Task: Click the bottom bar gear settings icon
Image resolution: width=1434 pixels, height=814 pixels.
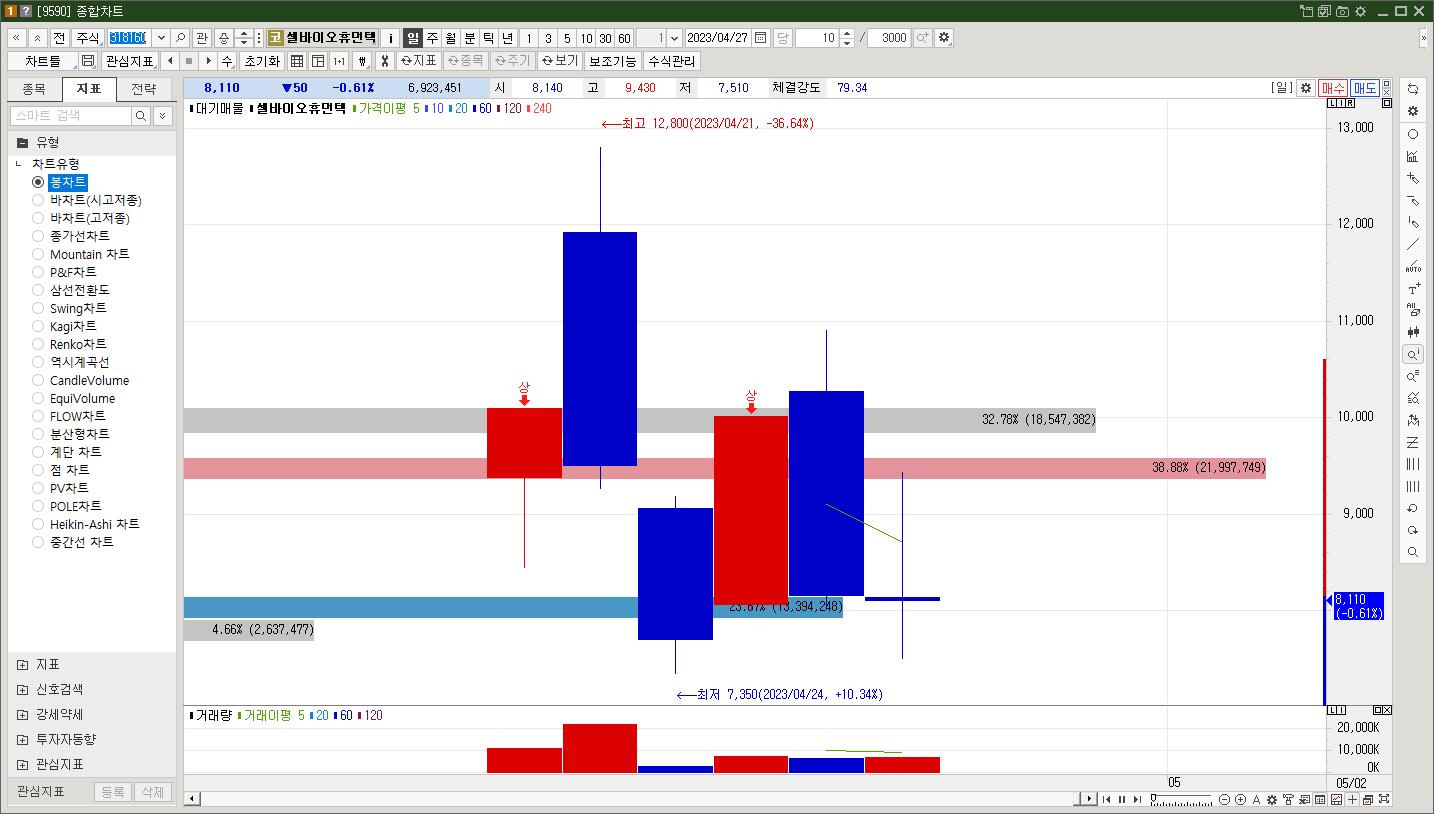Action: 1272,799
